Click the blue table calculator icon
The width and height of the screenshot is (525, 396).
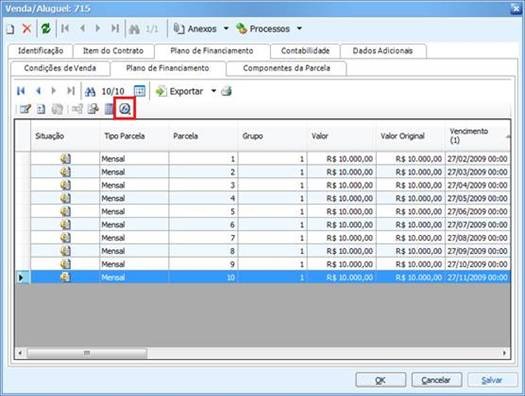109,109
